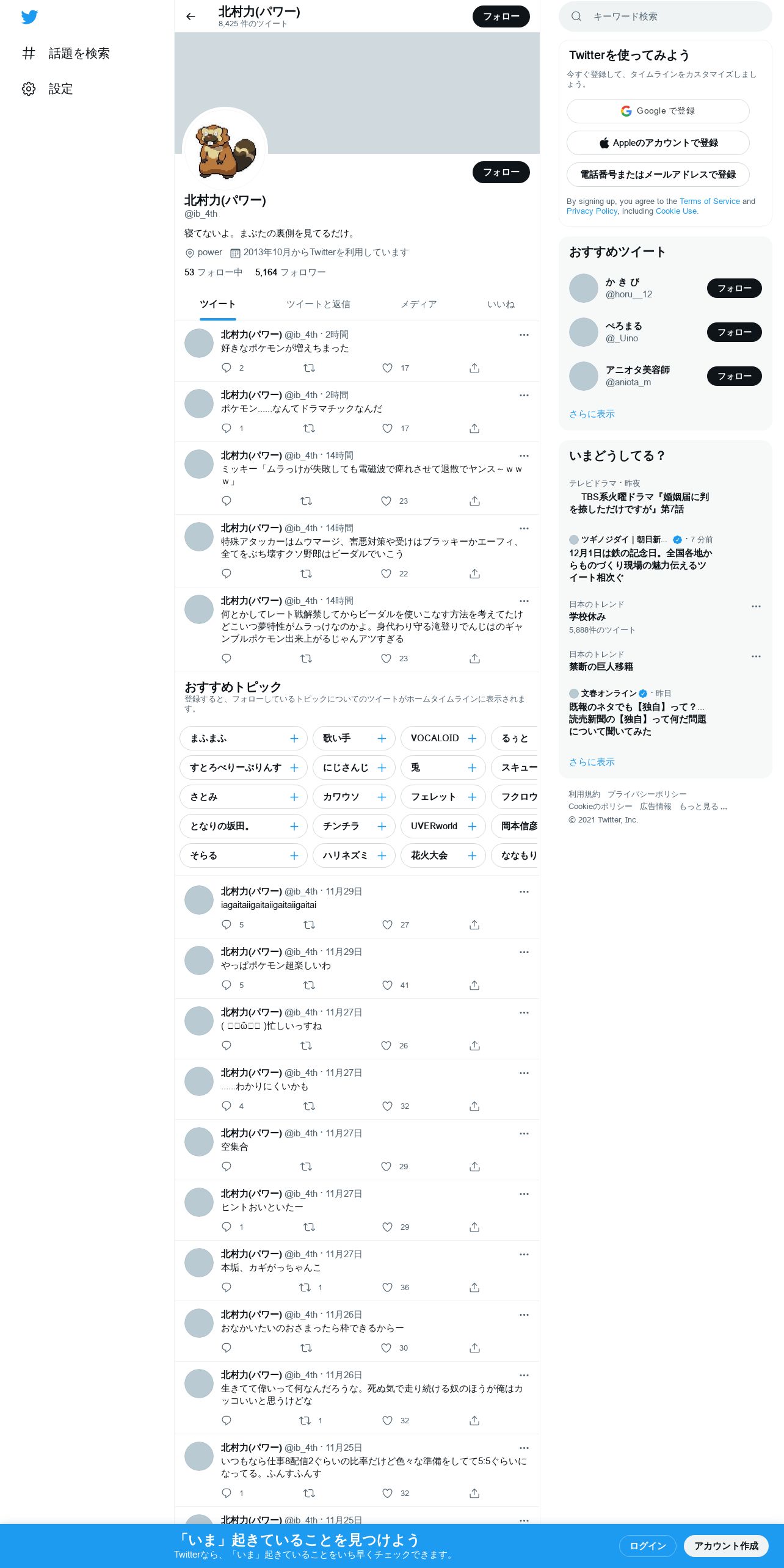Click アカウント作成 in the bottom banner
Screen dimensions: 784x1568
point(726,1545)
